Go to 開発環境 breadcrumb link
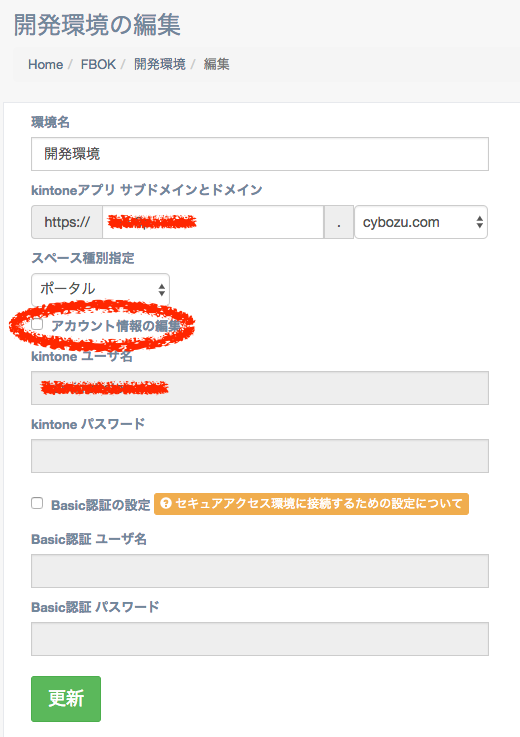 (x=160, y=64)
